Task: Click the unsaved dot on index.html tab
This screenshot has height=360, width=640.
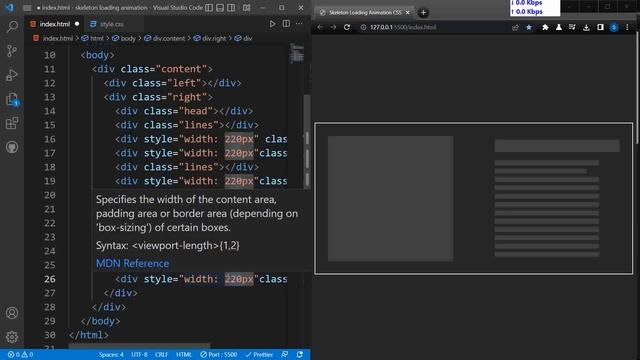Action: [77, 24]
